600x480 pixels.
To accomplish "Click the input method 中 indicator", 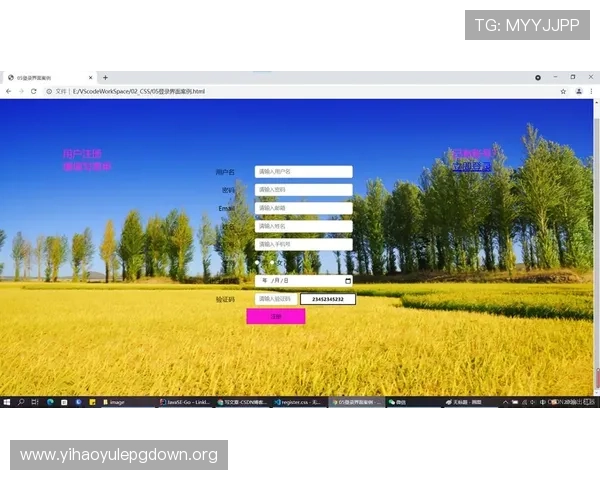I will 542,402.
